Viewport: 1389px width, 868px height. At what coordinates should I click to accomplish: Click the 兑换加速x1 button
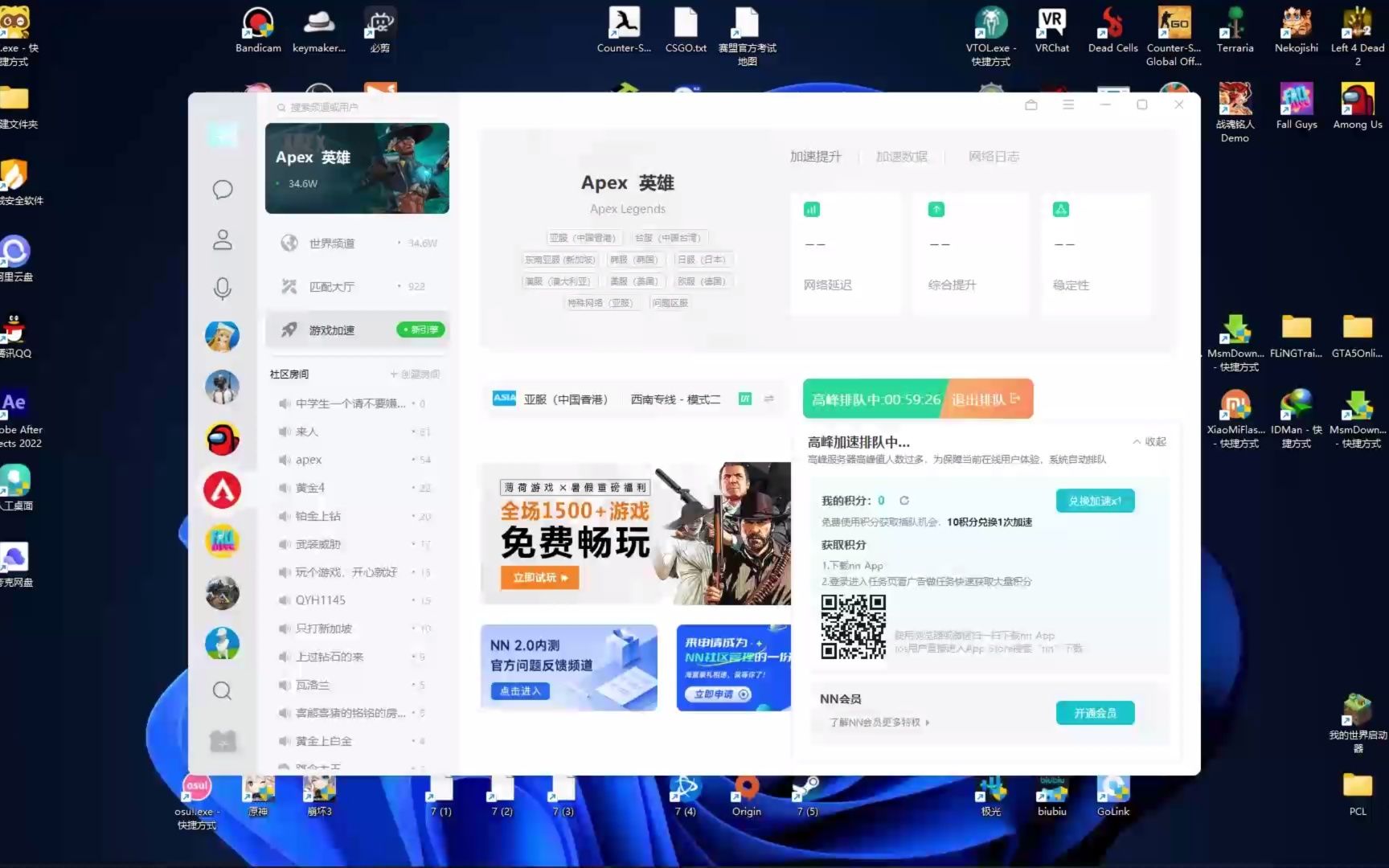pos(1095,501)
